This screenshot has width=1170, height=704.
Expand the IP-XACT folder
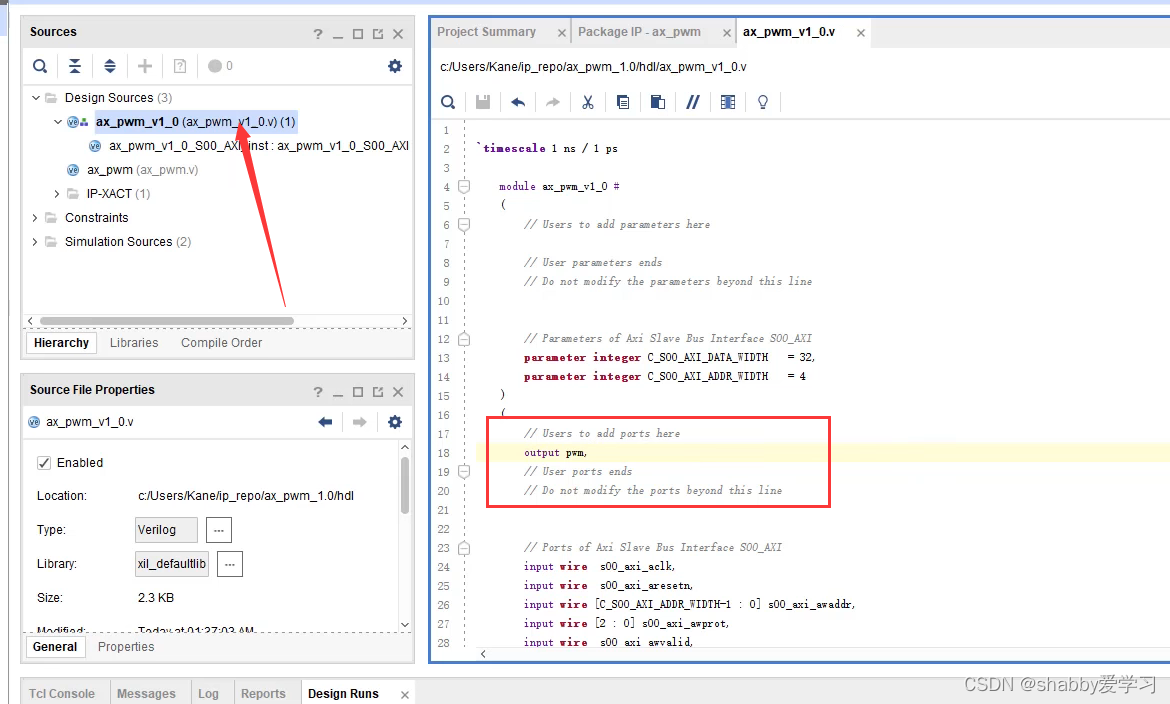57,194
